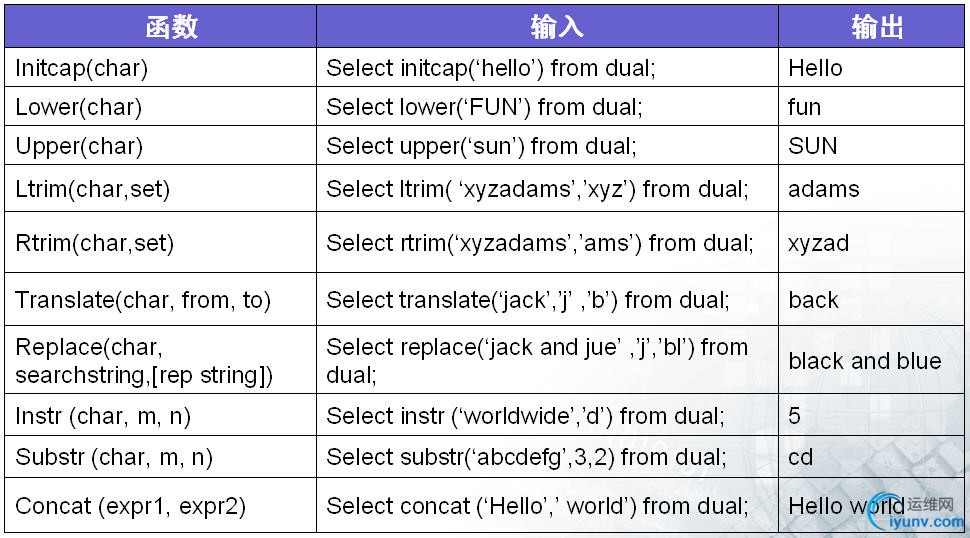The image size is (970, 538).
Task: Click the 'black and blue' output cell
Action: pyautogui.click(x=871, y=360)
